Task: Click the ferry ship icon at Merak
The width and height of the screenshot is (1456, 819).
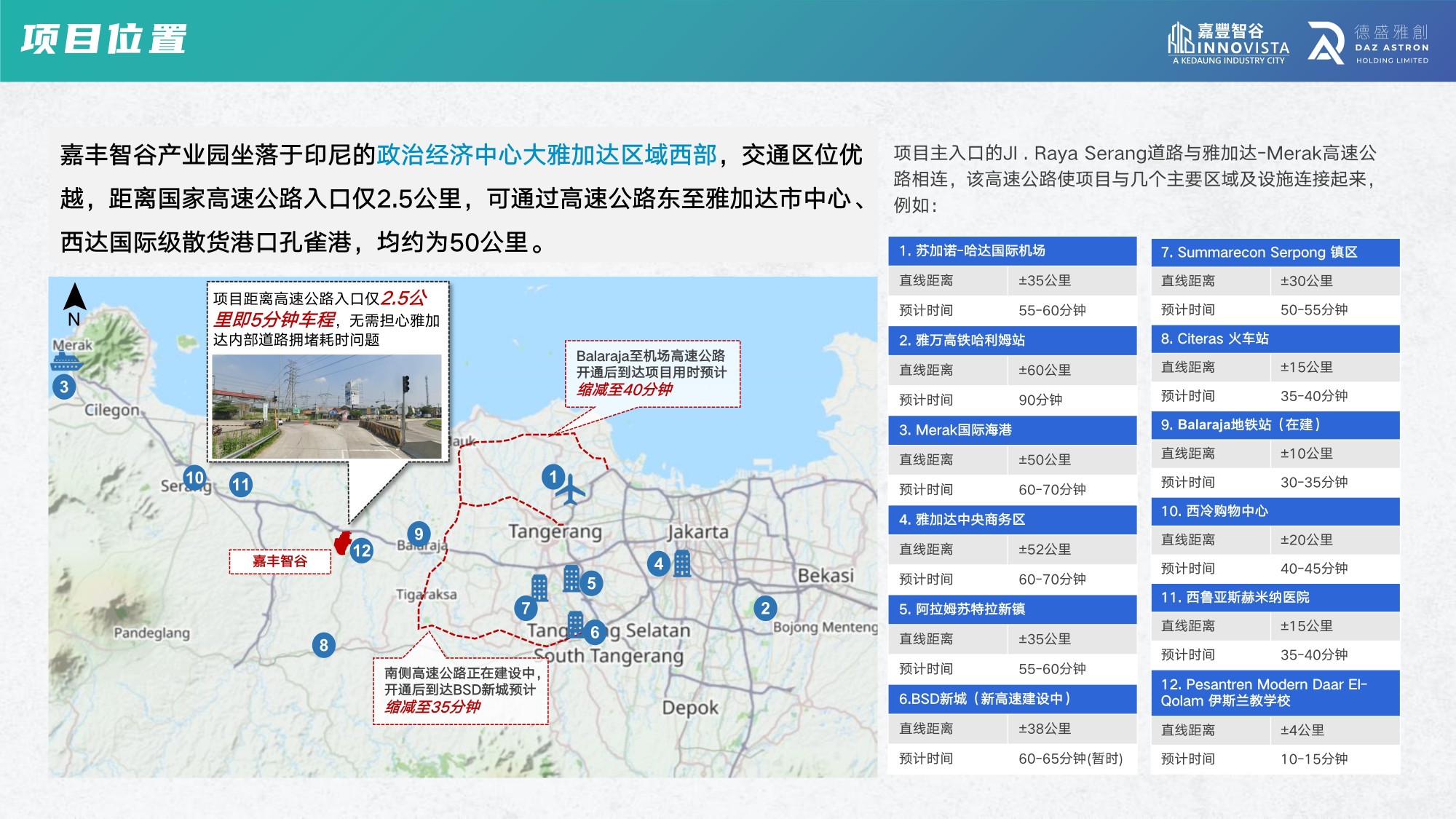Action: click(67, 360)
